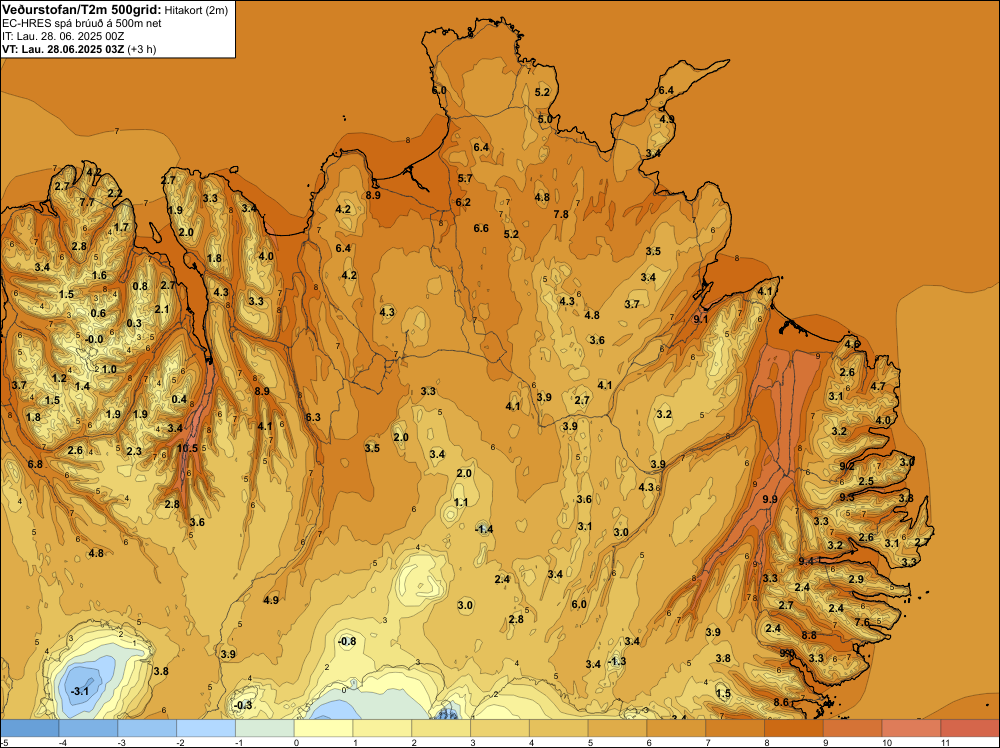Click the -1.4 temperature value
The image size is (1000, 748).
click(x=484, y=529)
